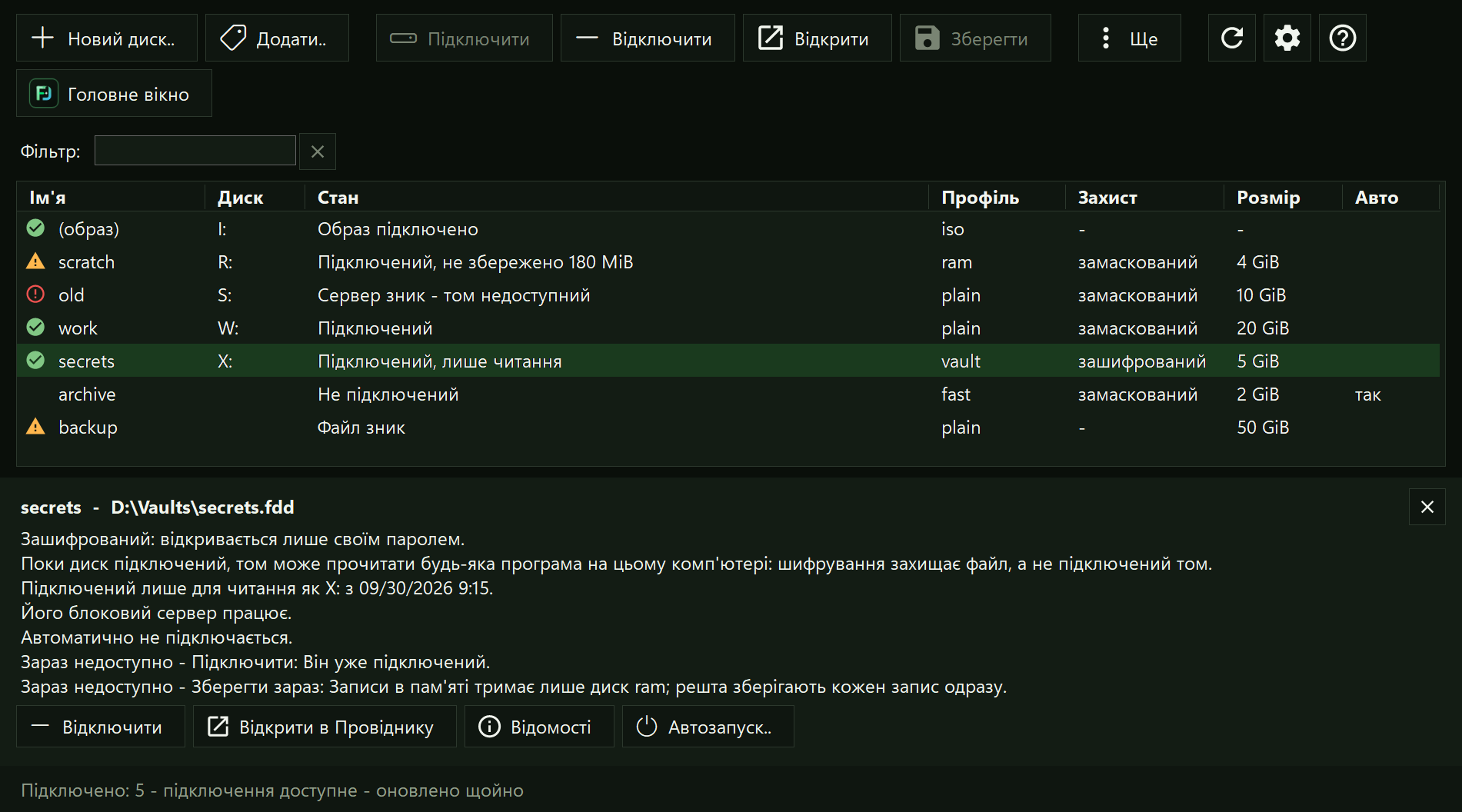Click the refresh icon in the toolbar
This screenshot has width=1462, height=812.
[1232, 38]
